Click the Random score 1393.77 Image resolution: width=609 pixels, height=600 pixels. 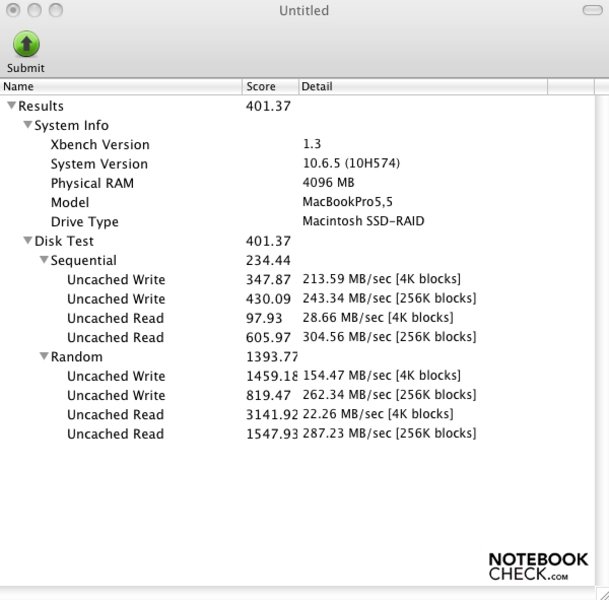click(x=272, y=357)
